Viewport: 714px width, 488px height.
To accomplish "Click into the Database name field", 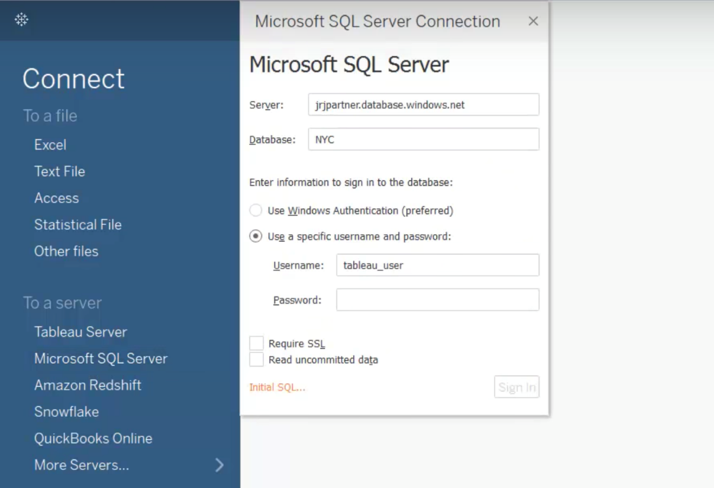I will (423, 139).
